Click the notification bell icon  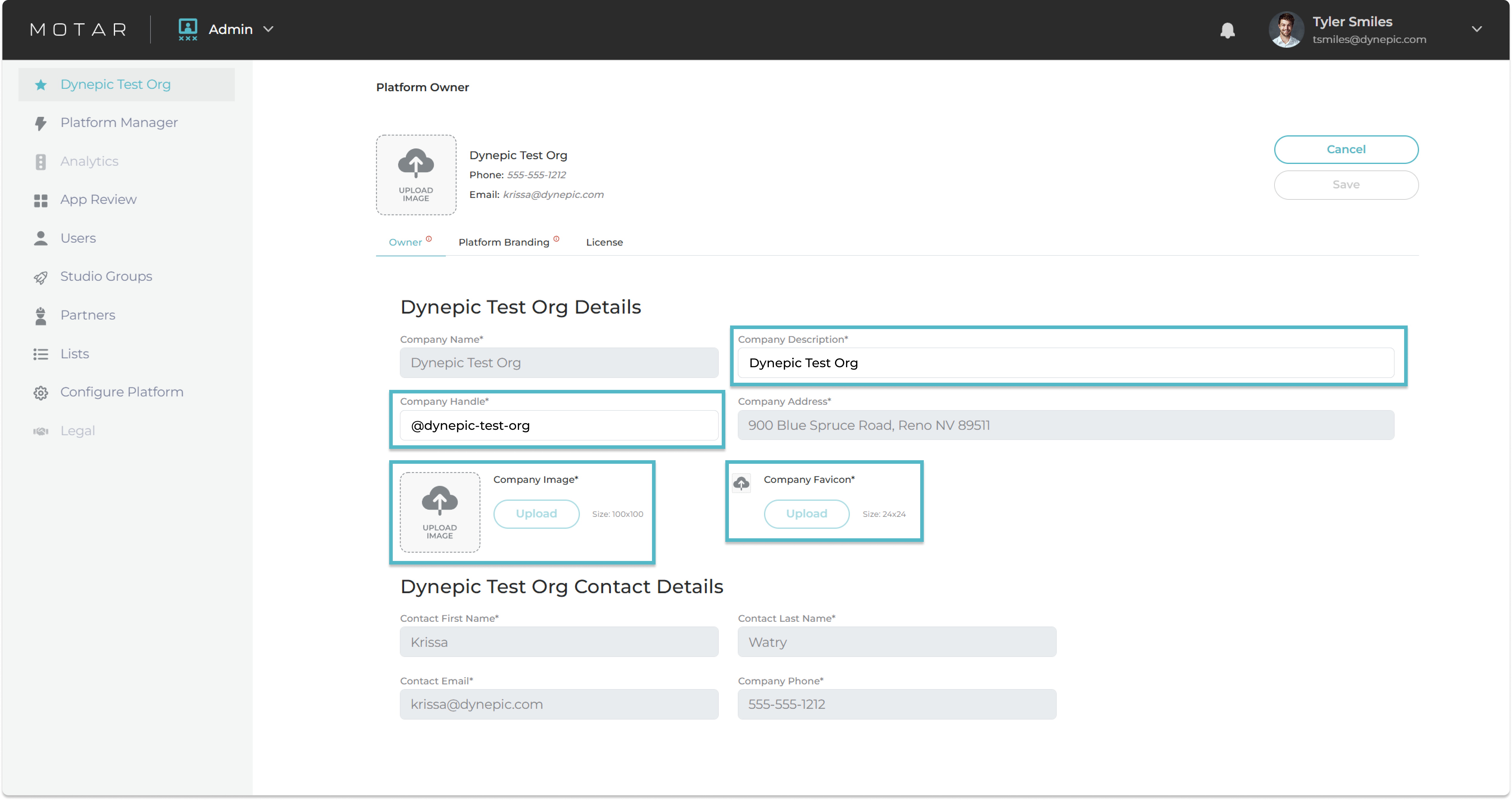(1227, 30)
